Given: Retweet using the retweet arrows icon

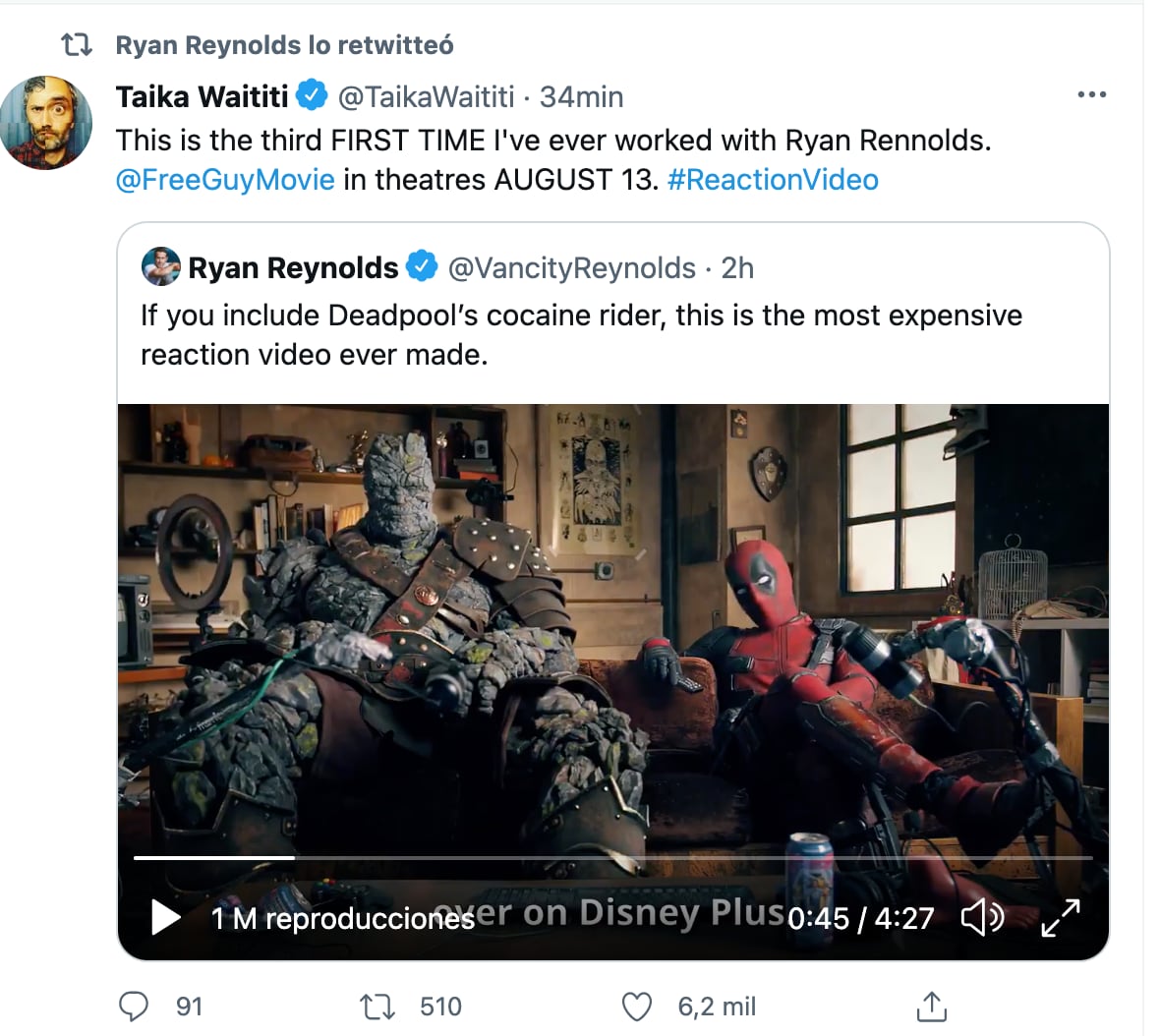Looking at the screenshot, I should click(x=375, y=1007).
